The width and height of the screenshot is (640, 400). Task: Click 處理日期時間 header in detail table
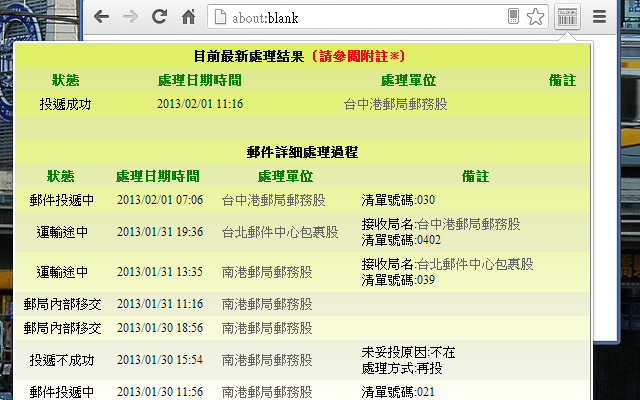tap(158, 176)
